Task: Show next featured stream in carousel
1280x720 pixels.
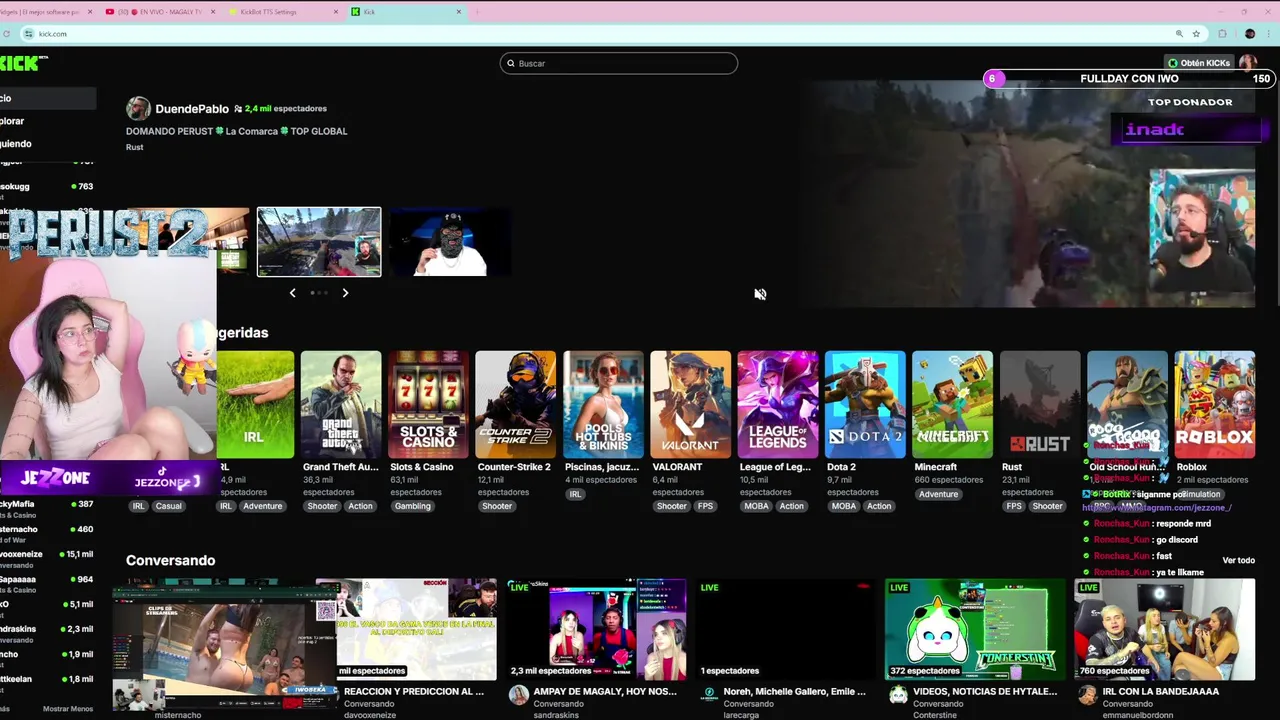Action: (x=345, y=293)
